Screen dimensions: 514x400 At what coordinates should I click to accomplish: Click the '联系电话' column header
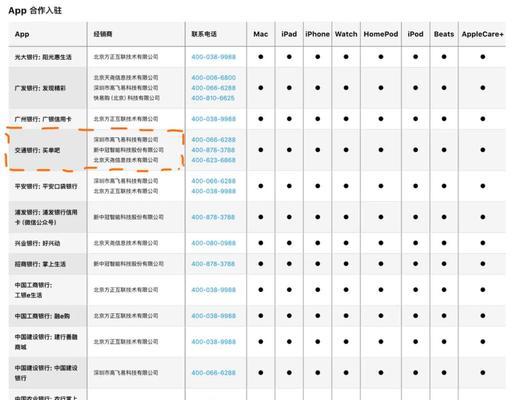tap(204, 34)
